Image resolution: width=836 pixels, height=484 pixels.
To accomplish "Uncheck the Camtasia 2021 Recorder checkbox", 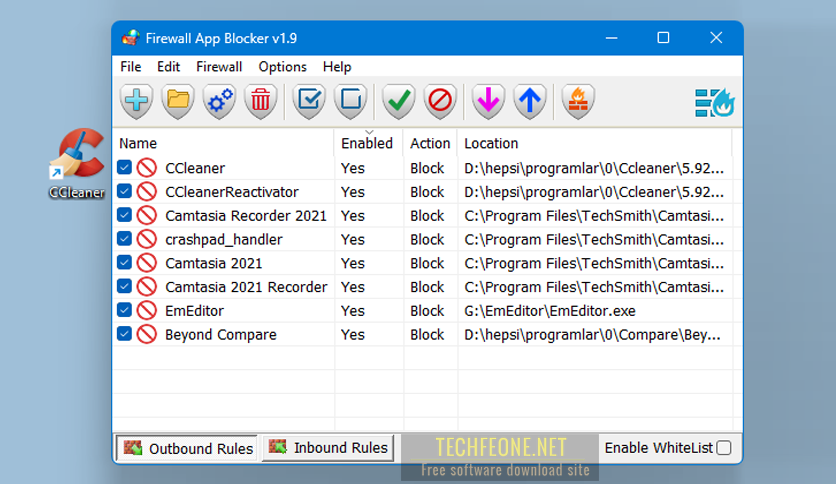I will 124,286.
